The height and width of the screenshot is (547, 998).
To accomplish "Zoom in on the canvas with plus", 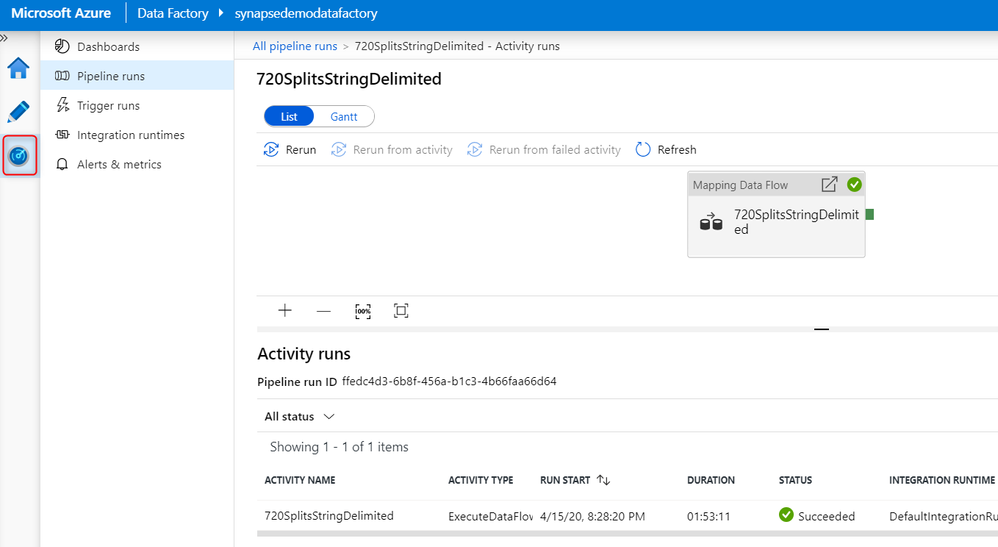I will pos(285,311).
